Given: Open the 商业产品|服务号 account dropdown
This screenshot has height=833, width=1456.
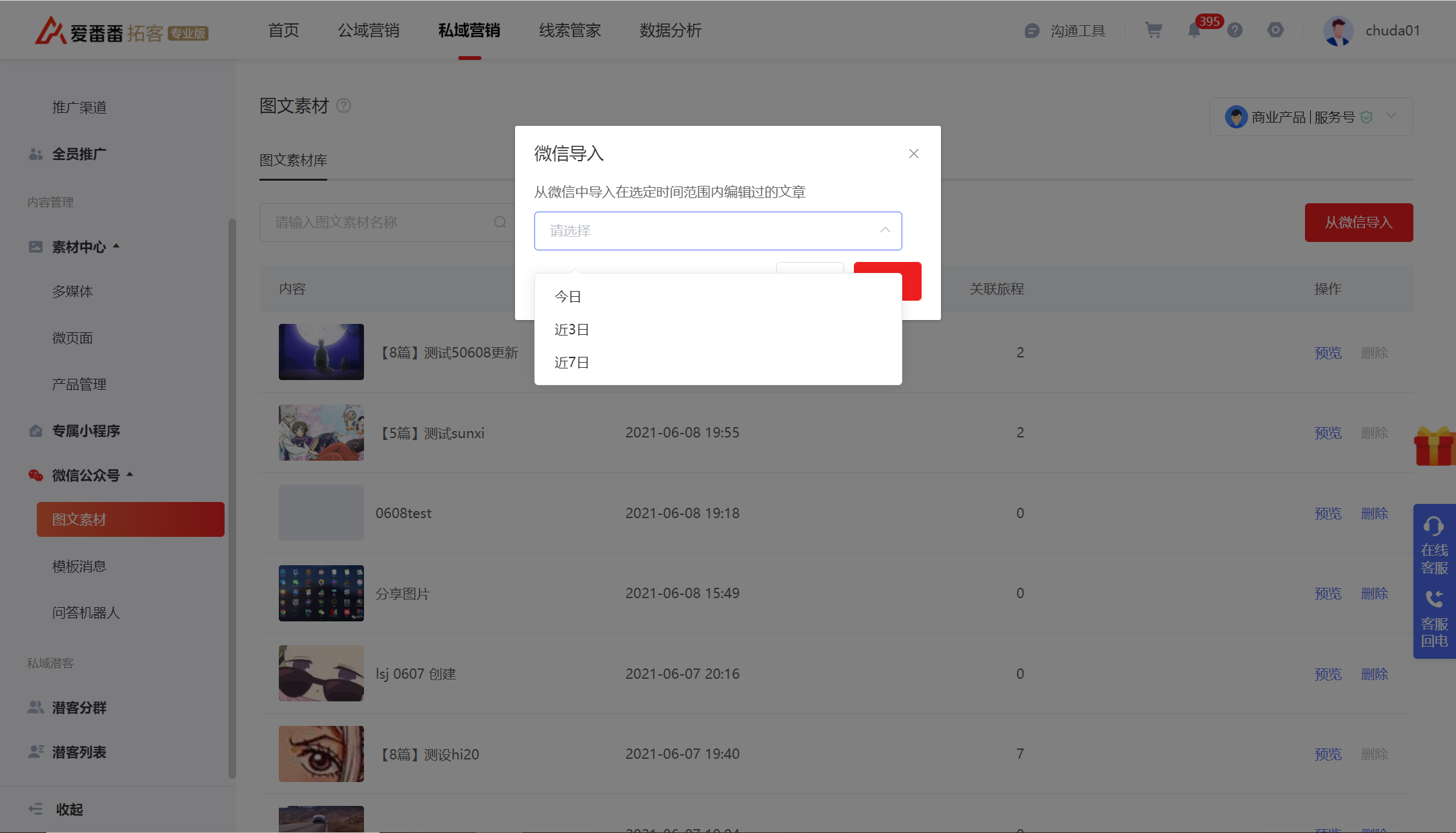Looking at the screenshot, I should 1311,117.
